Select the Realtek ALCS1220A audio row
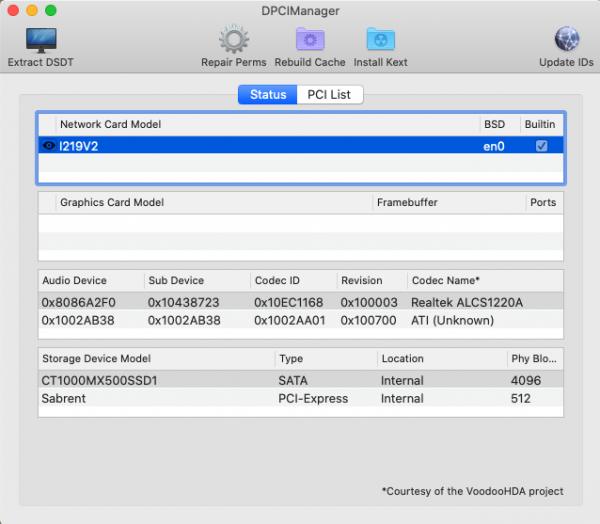Viewport: 600px width, 524px height. [x=300, y=302]
